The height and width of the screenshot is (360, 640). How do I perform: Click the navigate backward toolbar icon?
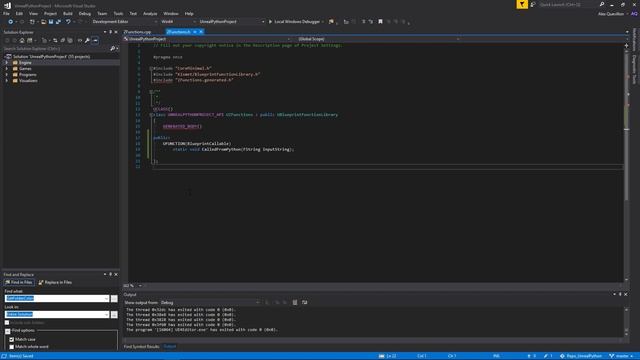(11, 22)
